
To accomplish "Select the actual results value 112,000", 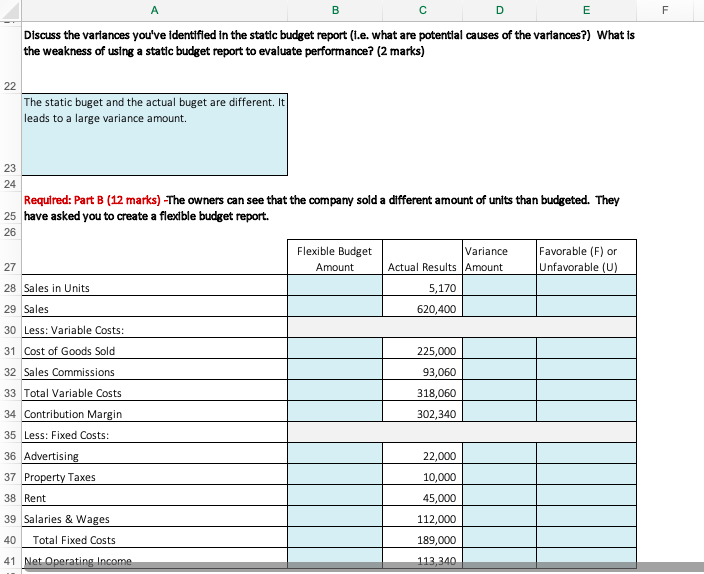I will tap(422, 516).
